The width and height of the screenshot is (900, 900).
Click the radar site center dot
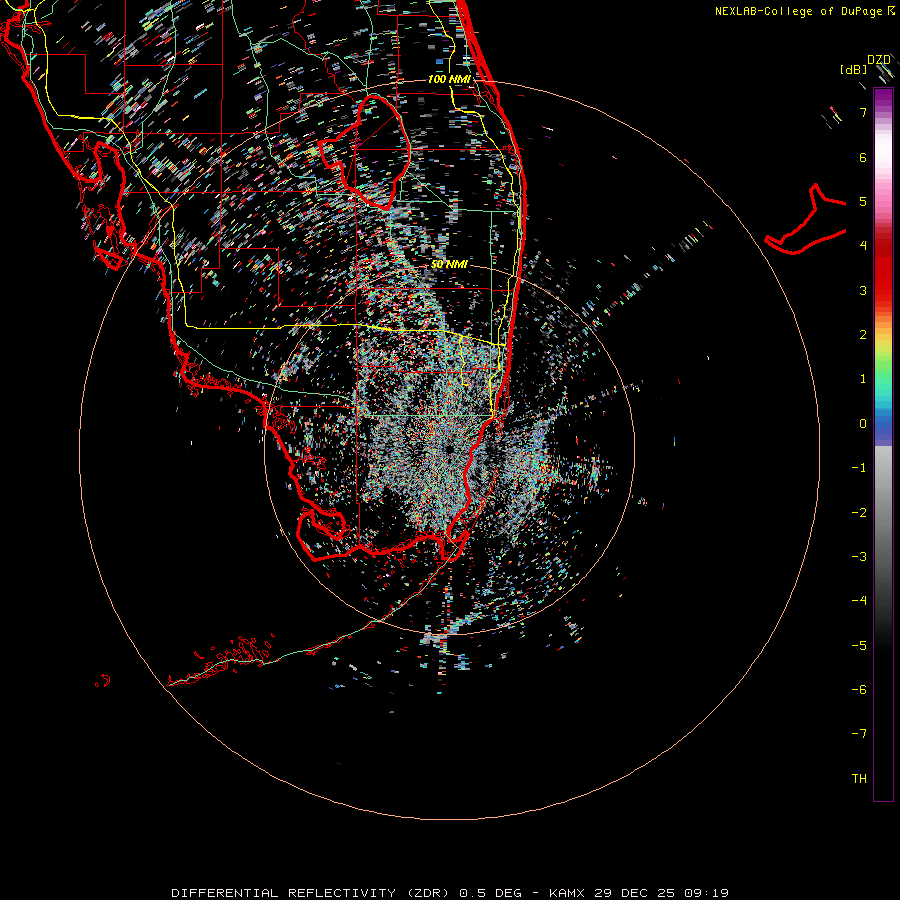[x=449, y=448]
